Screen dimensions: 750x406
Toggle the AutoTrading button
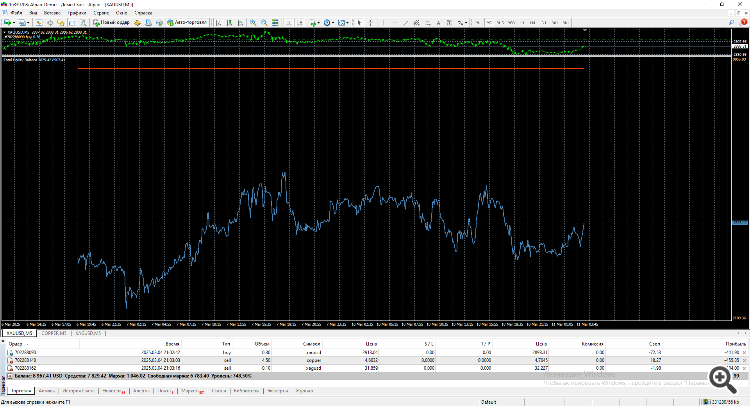(187, 22)
